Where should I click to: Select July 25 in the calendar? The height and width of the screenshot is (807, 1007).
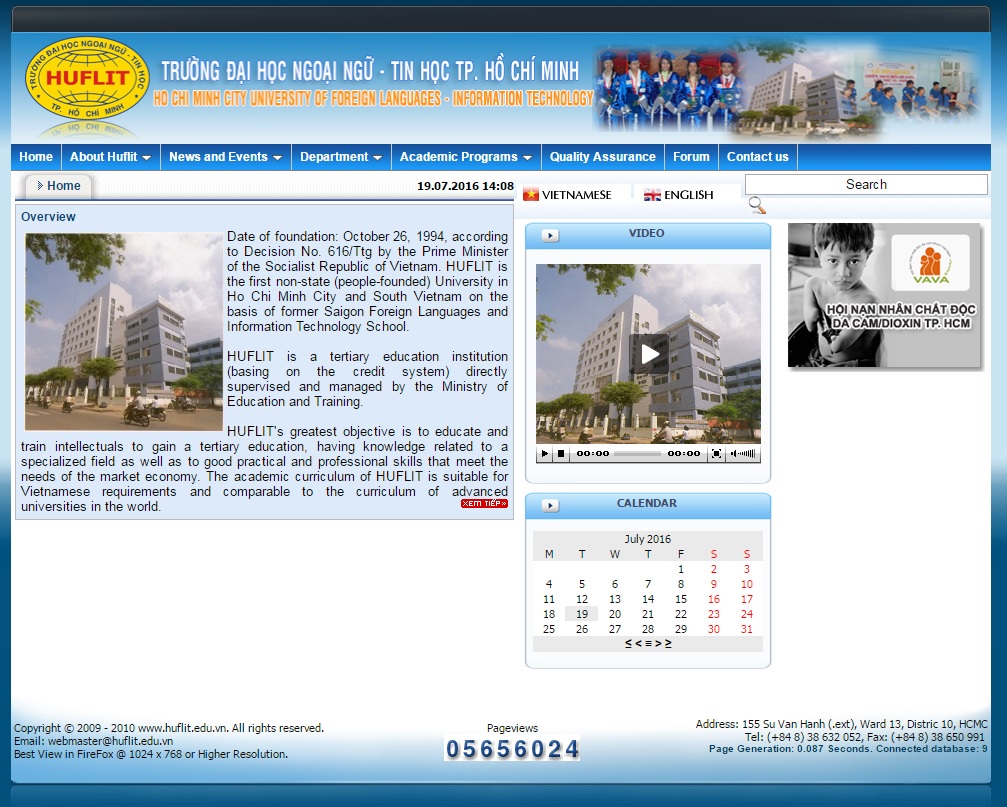click(549, 629)
